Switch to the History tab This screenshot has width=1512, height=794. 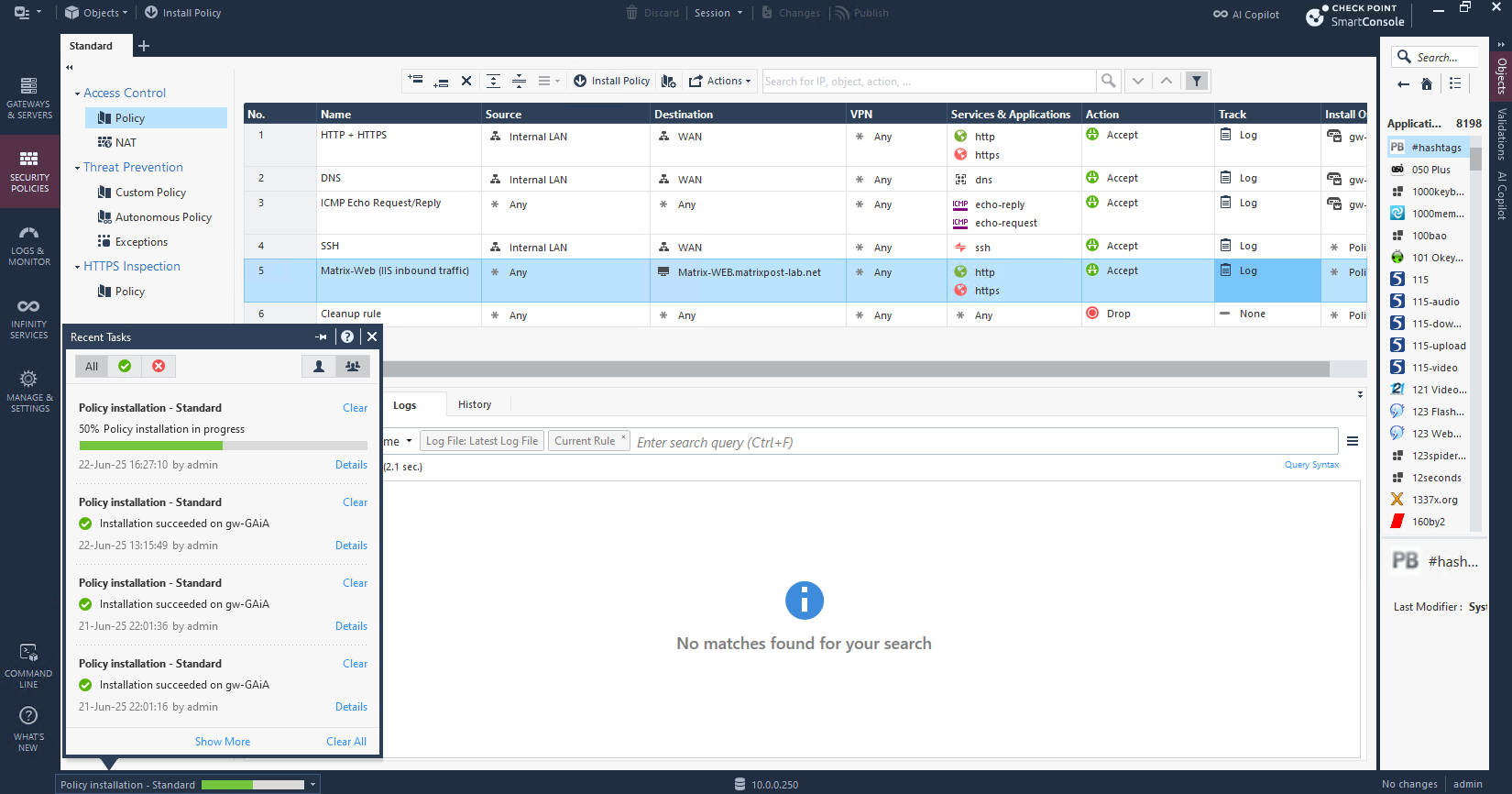(475, 404)
